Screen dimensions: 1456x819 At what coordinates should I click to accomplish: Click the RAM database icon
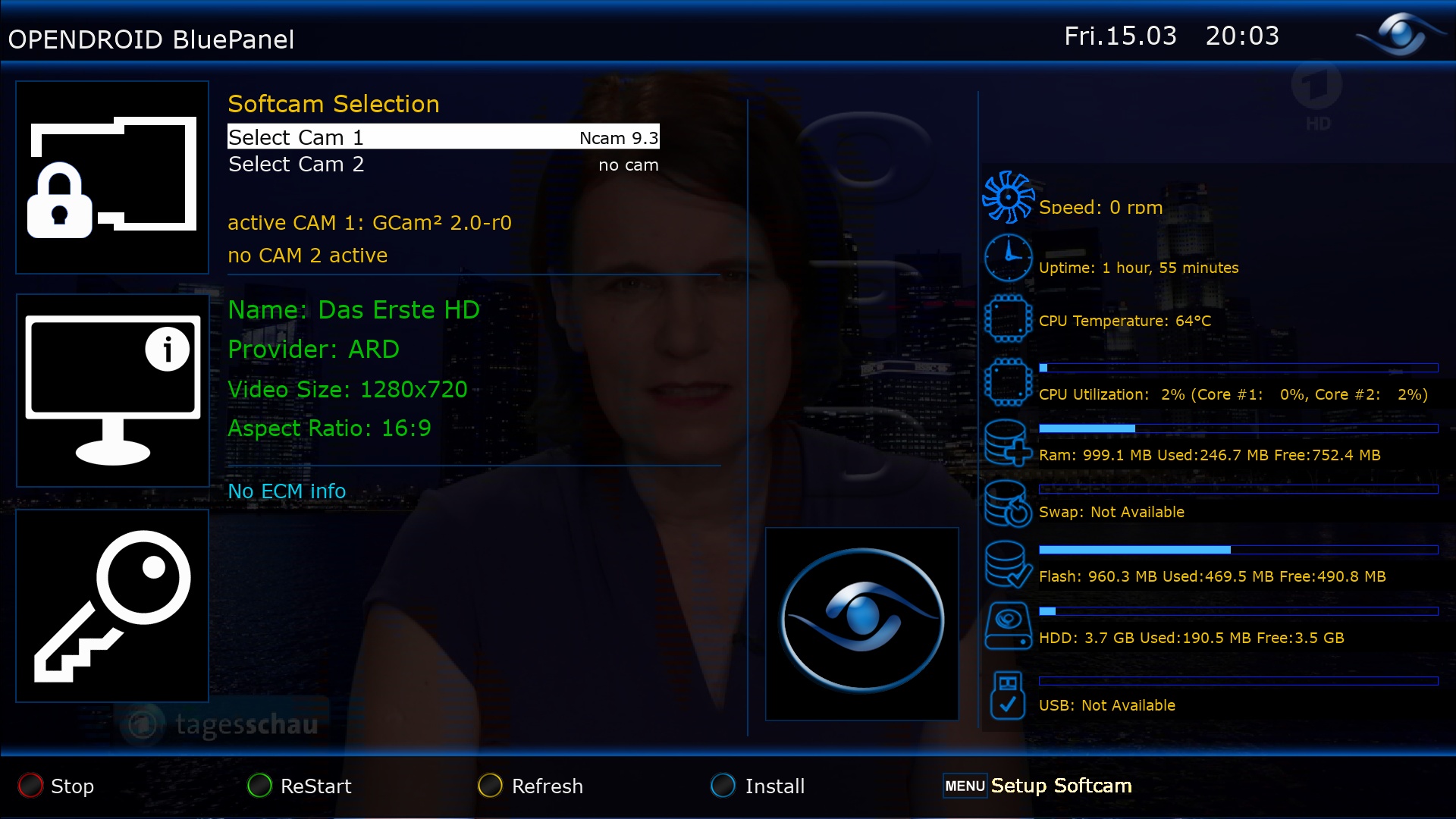[1008, 442]
